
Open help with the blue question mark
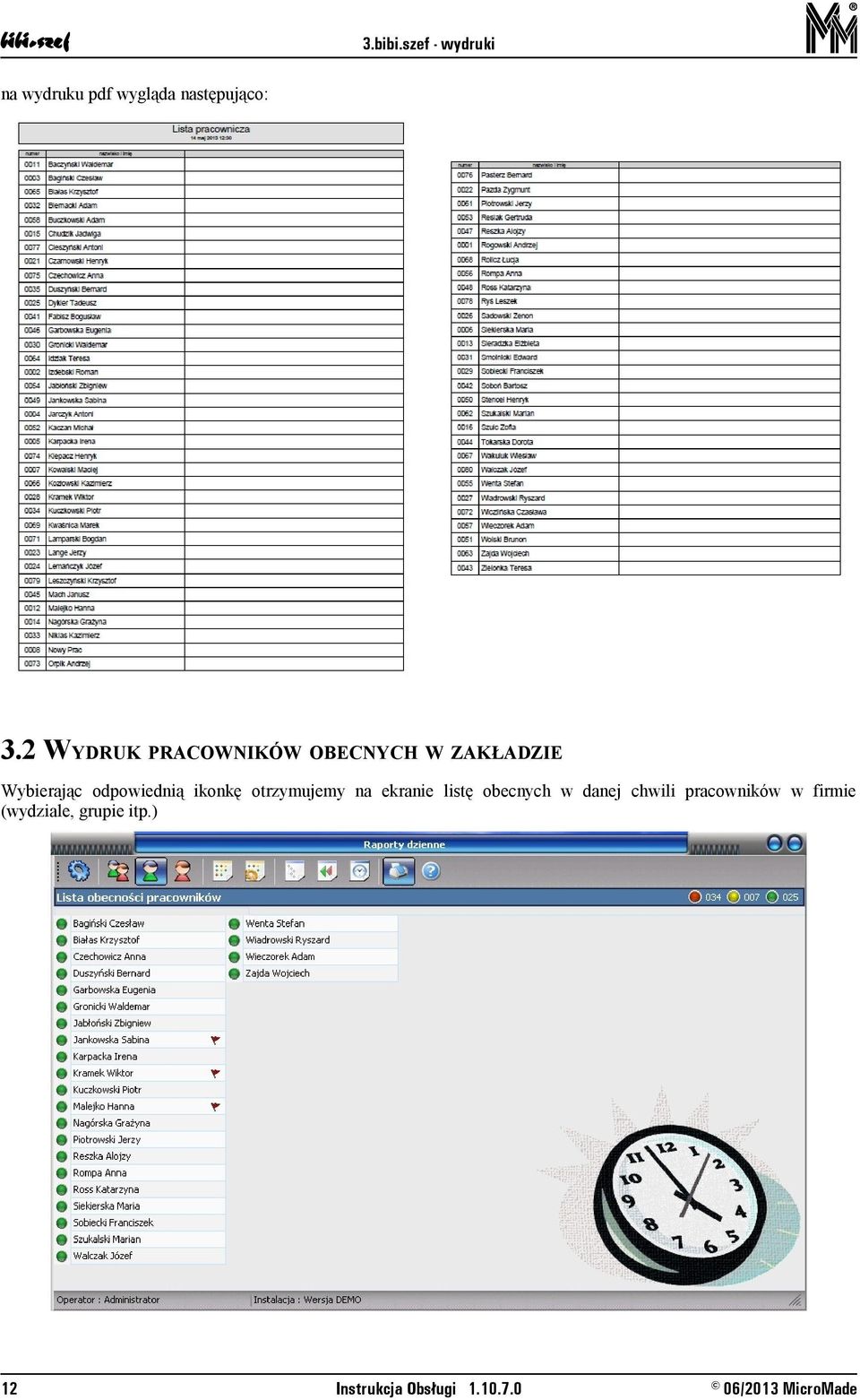click(431, 870)
